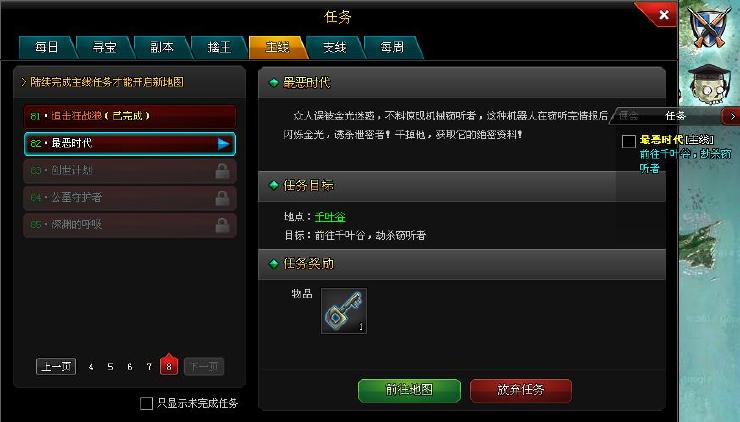Switch to the 每日 tab
Screen dimensions: 740x422
click(47, 48)
